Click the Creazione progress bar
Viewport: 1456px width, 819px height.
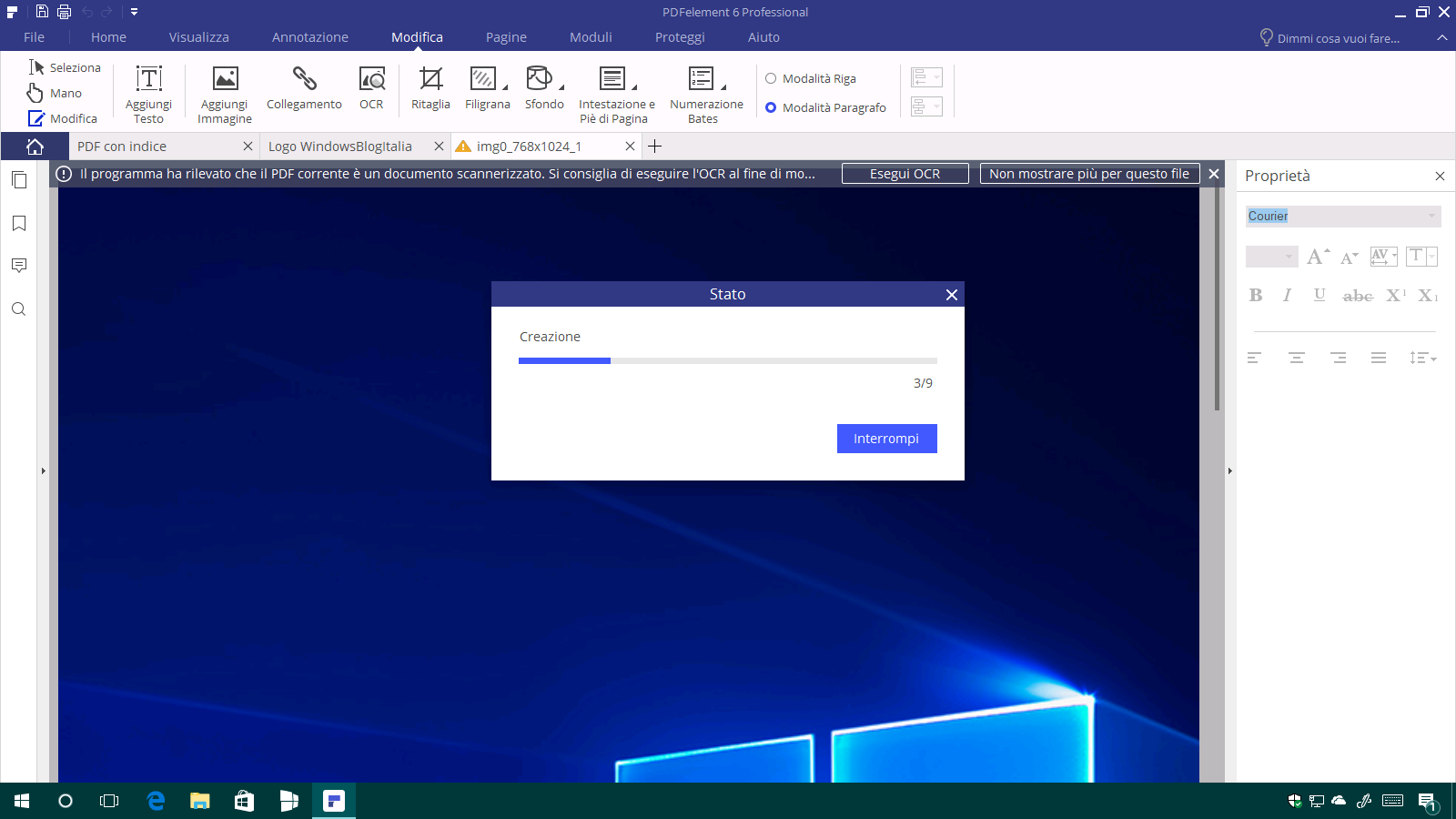tap(728, 361)
